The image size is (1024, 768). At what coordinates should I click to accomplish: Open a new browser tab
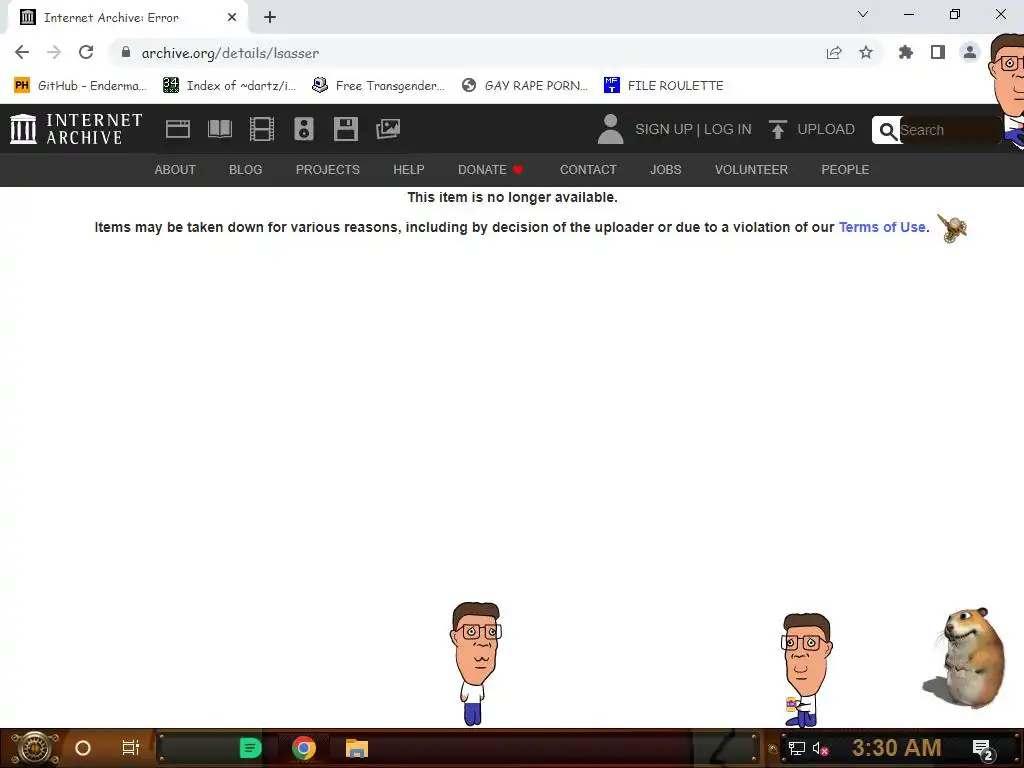tap(270, 17)
